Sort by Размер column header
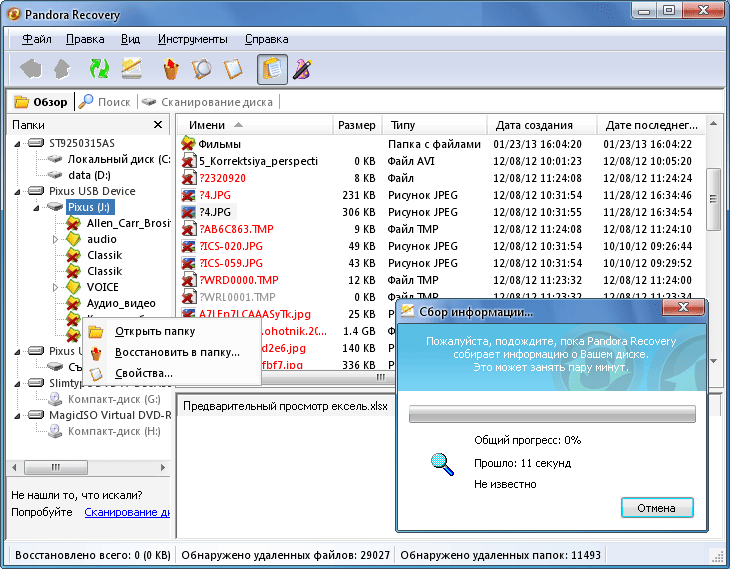The image size is (730, 569). click(x=357, y=125)
